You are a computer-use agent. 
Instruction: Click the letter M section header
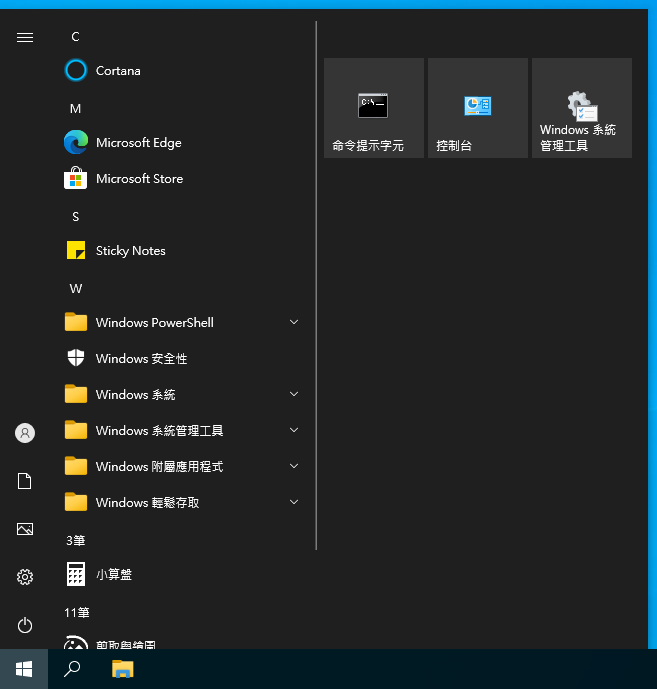point(76,109)
